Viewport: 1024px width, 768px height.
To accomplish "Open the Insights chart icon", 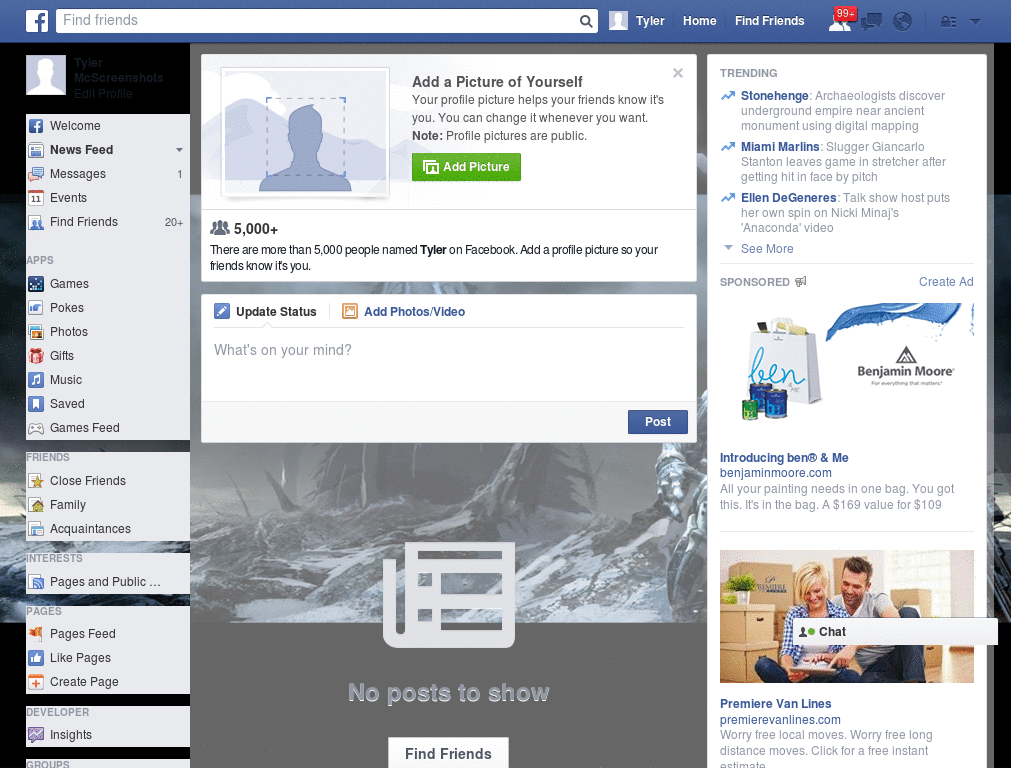I will click(36, 735).
